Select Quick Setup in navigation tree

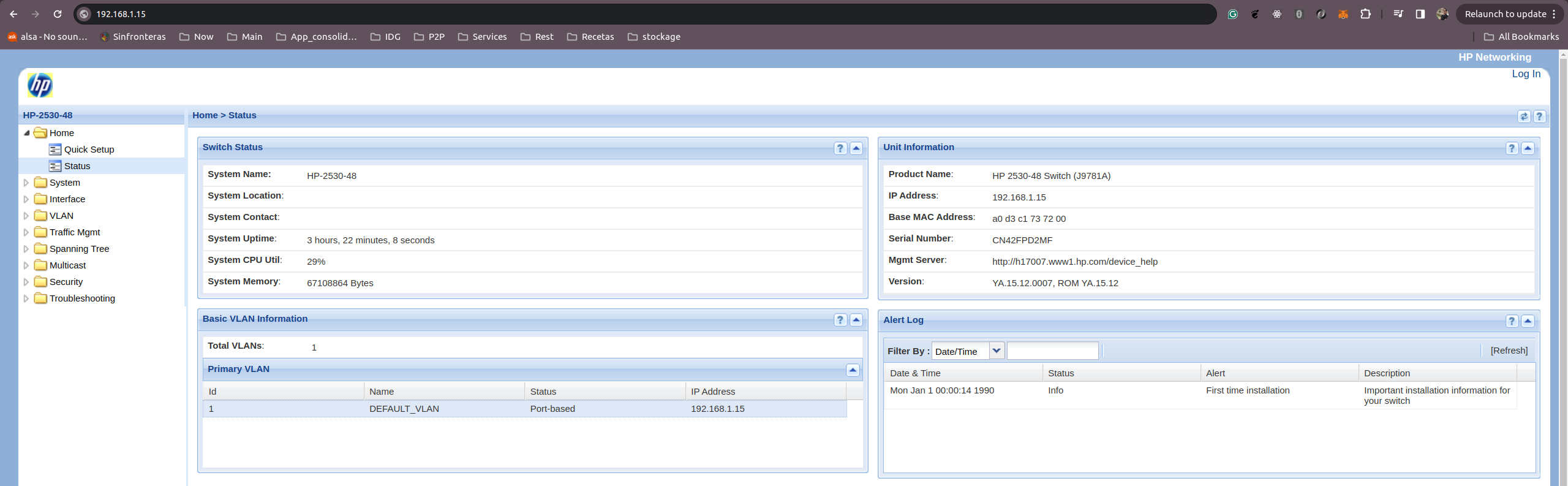89,150
